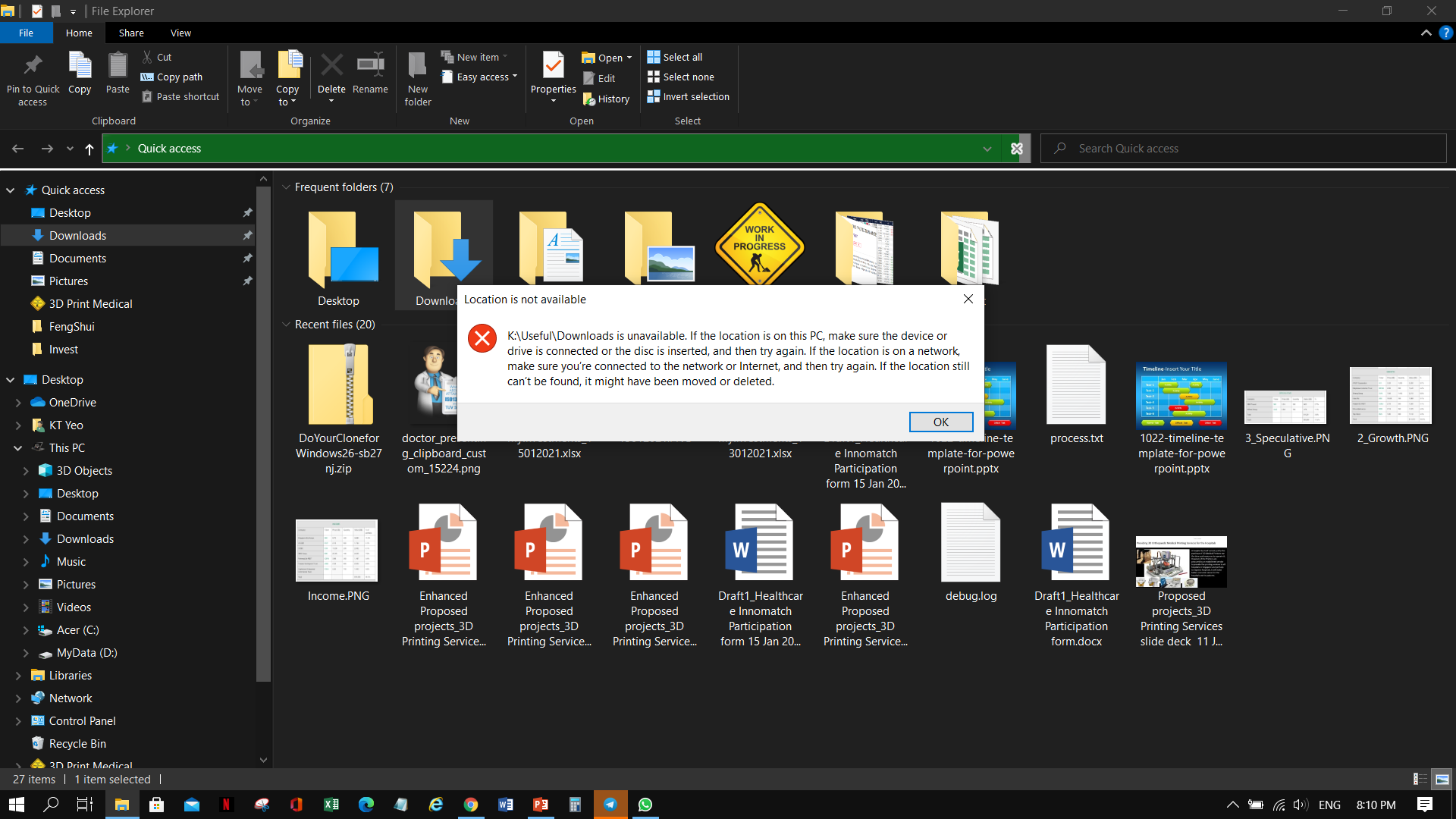Click the Edit command in ribbon
Screen dimensions: 1456x819
[x=599, y=78]
